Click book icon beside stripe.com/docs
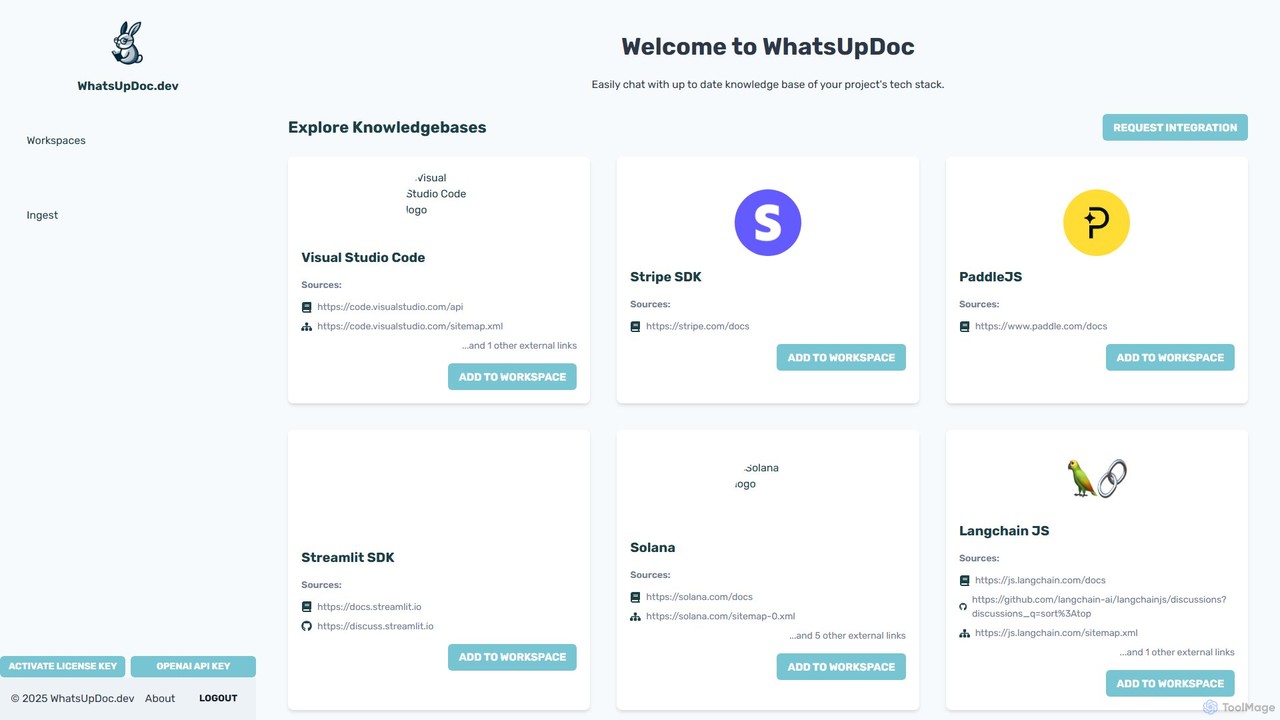Image resolution: width=1280 pixels, height=720 pixels. click(x=636, y=326)
